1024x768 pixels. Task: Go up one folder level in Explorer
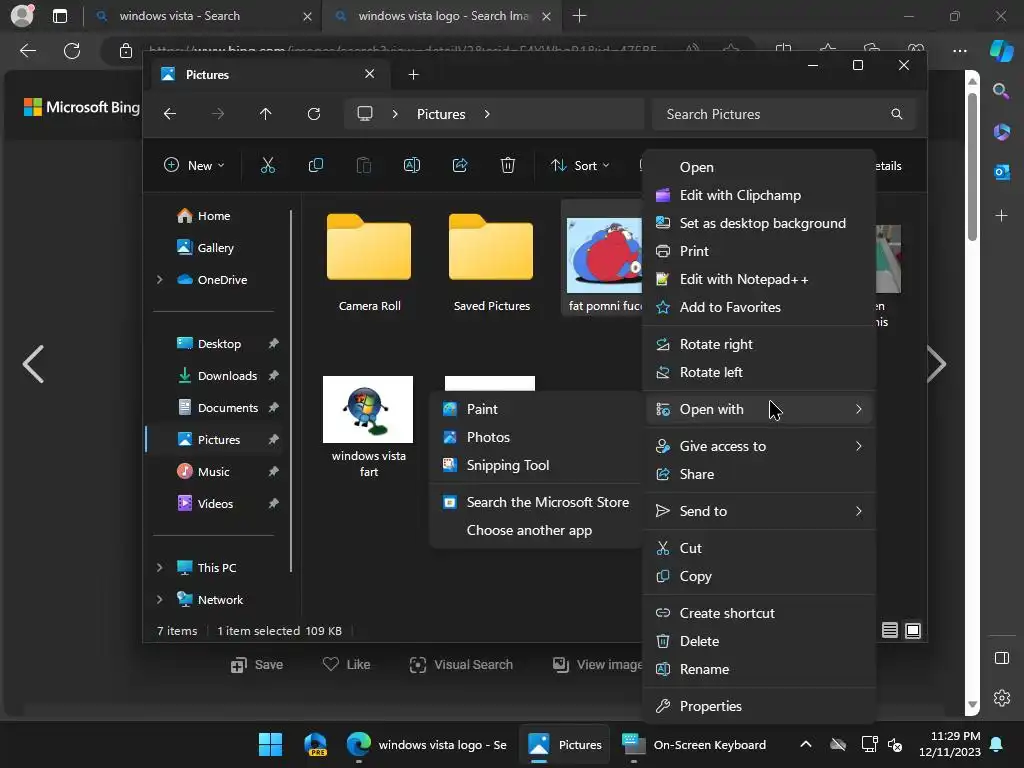[x=265, y=114]
